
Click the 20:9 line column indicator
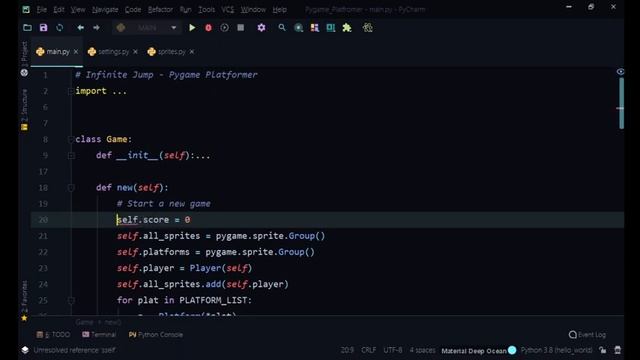click(x=347, y=350)
